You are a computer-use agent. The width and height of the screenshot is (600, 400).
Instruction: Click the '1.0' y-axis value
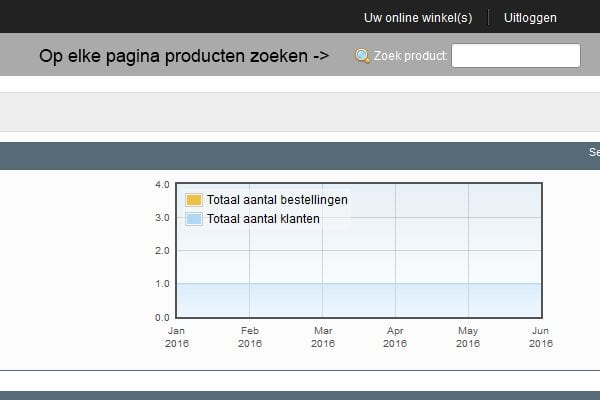point(162,284)
